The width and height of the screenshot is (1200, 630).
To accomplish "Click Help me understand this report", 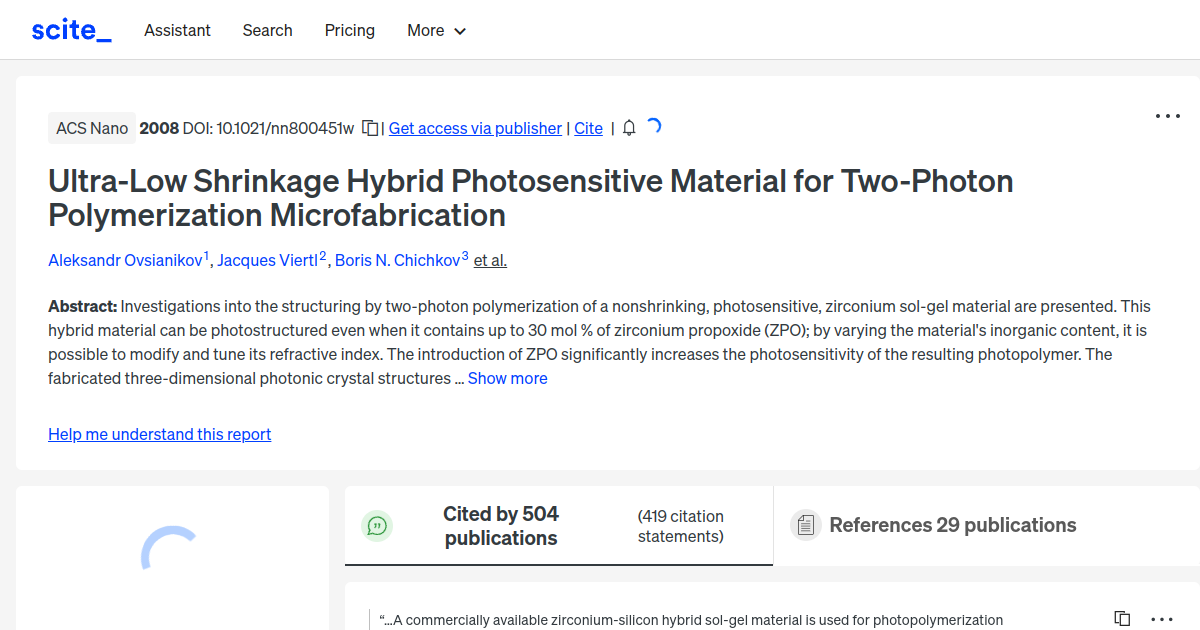I will point(159,434).
